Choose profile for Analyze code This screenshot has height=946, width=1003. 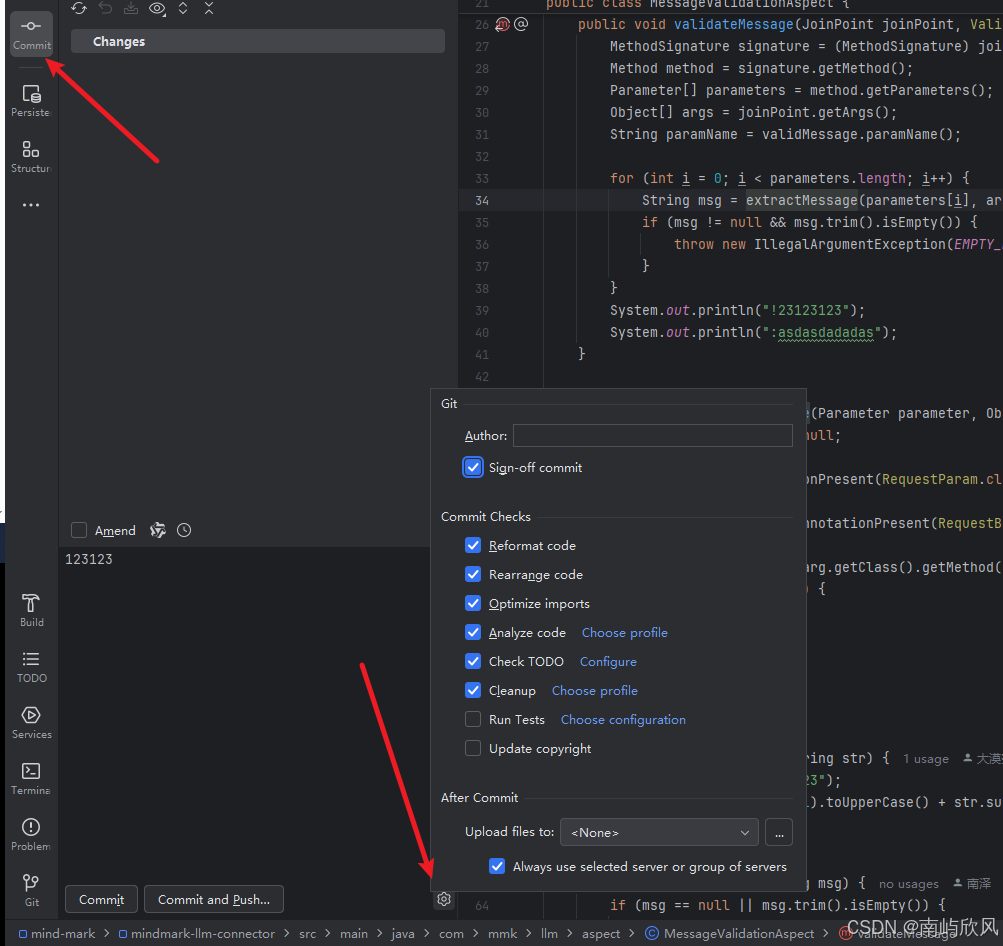tap(624, 633)
